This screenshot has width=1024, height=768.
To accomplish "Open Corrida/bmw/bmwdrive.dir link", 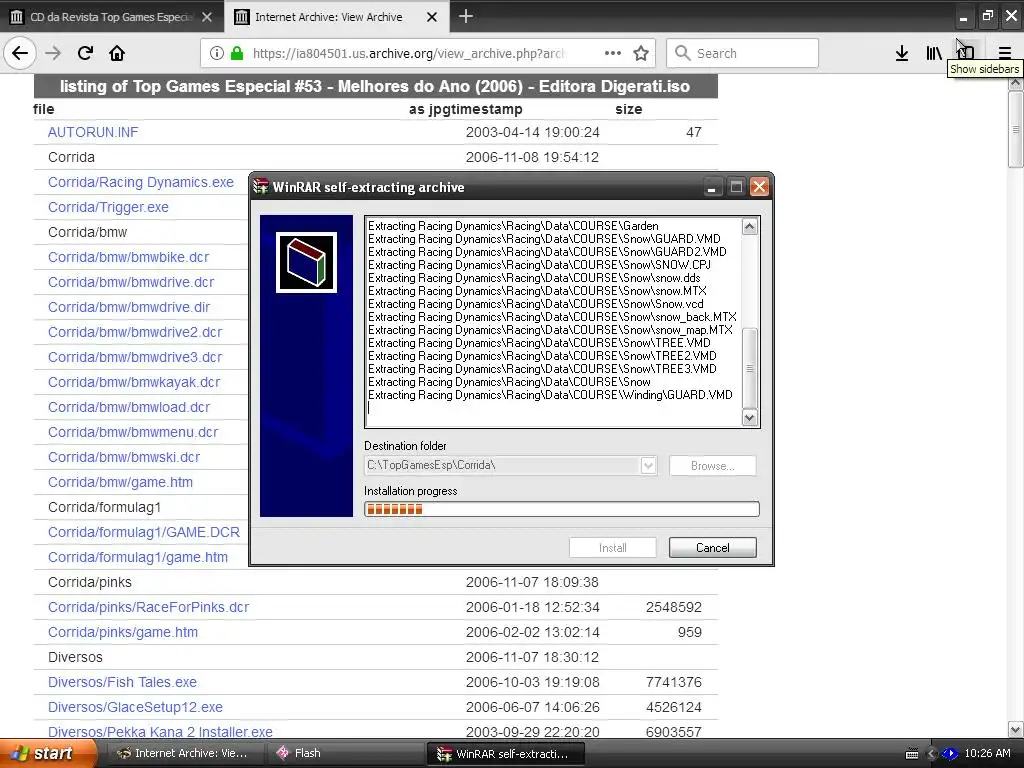I will 129,307.
